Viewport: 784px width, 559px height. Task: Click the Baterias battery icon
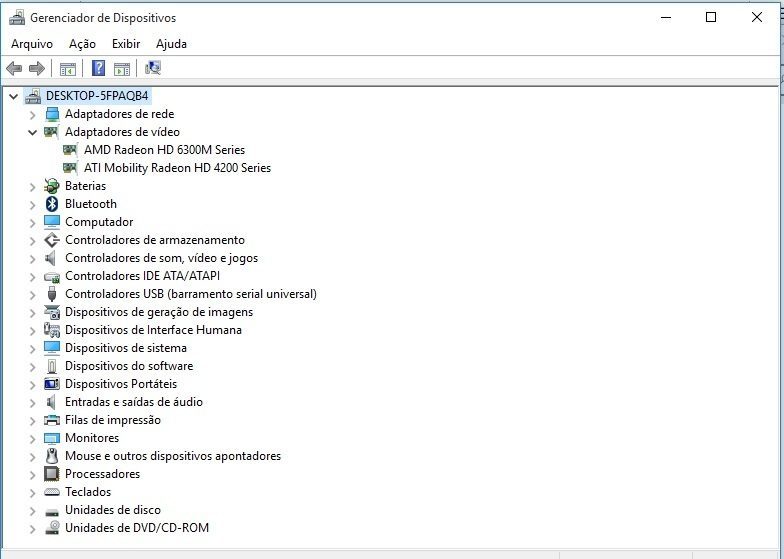pos(52,186)
